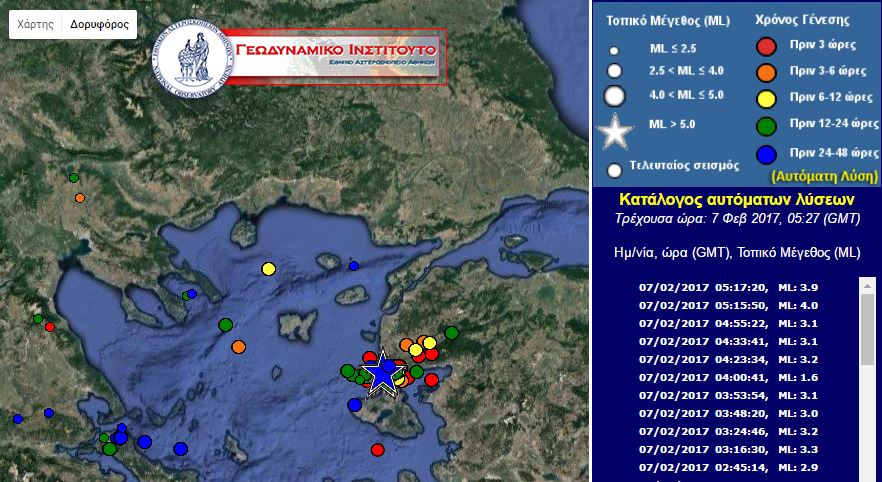Select the isolated yellow earthquake marker at sea
The width and height of the screenshot is (882, 482).
[268, 269]
